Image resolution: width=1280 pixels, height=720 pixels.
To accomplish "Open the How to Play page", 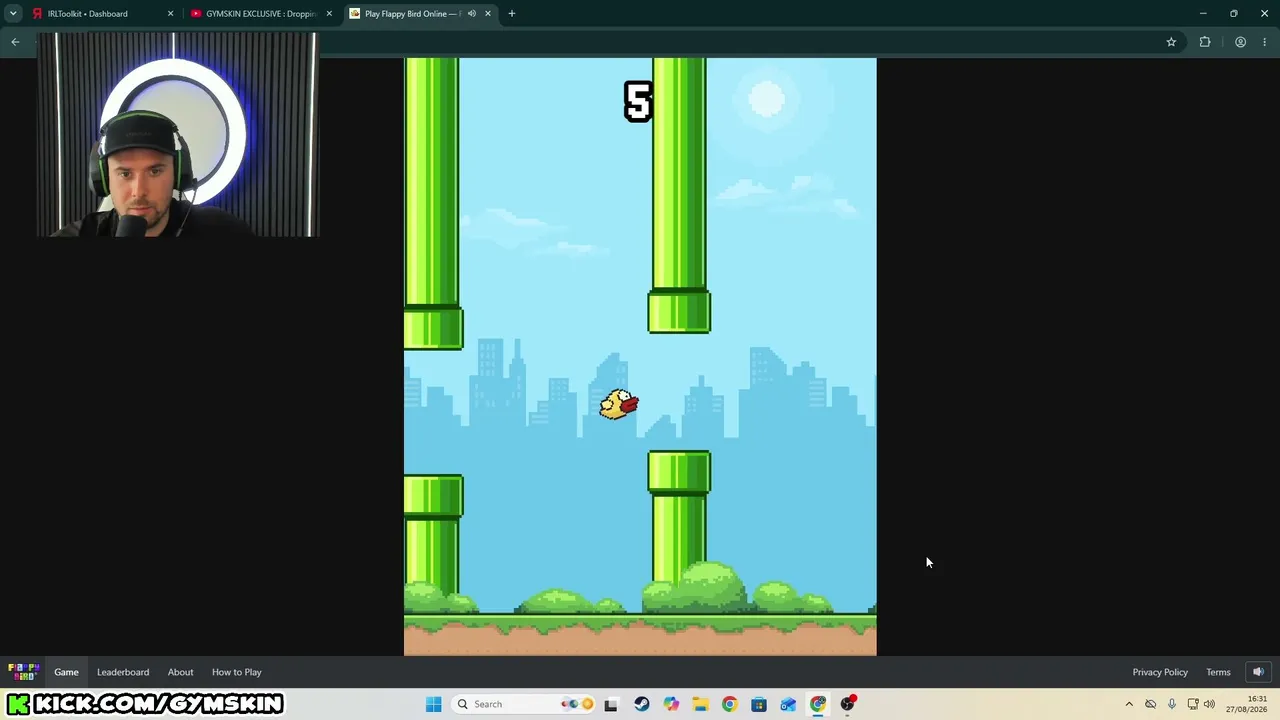I will click(237, 672).
